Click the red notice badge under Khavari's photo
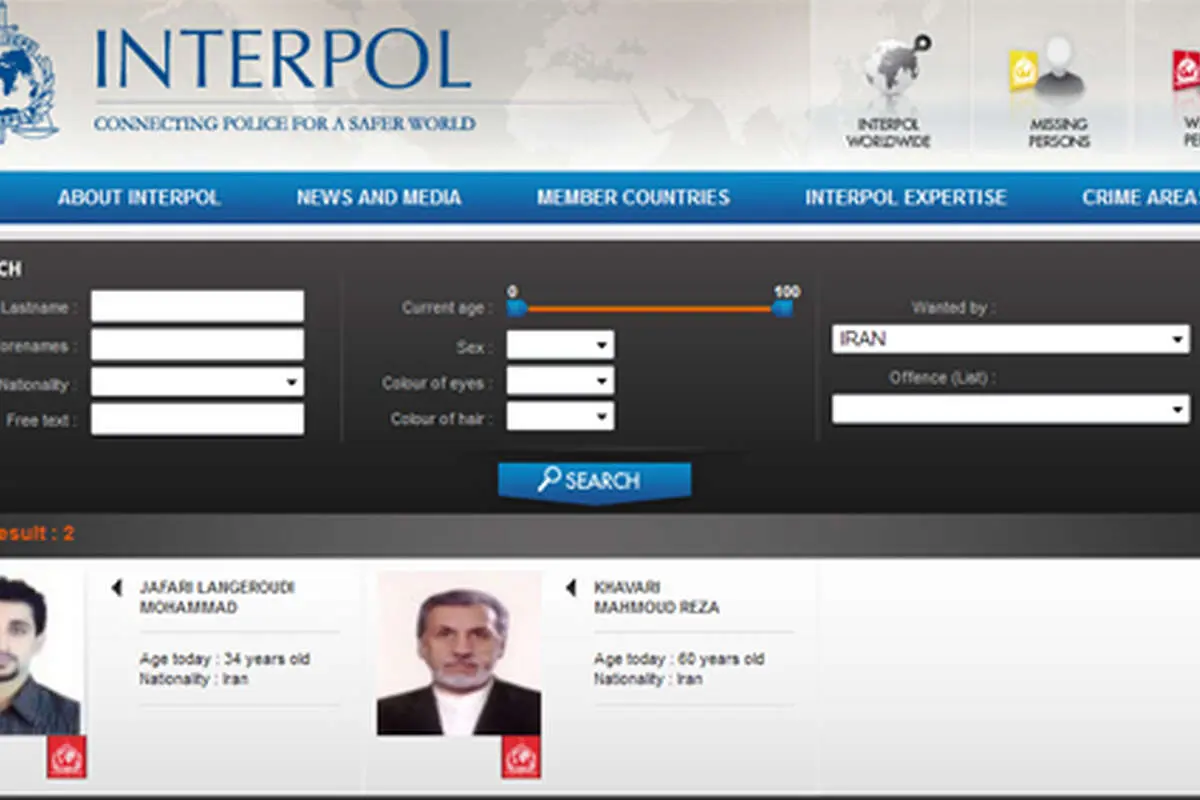 [x=521, y=756]
